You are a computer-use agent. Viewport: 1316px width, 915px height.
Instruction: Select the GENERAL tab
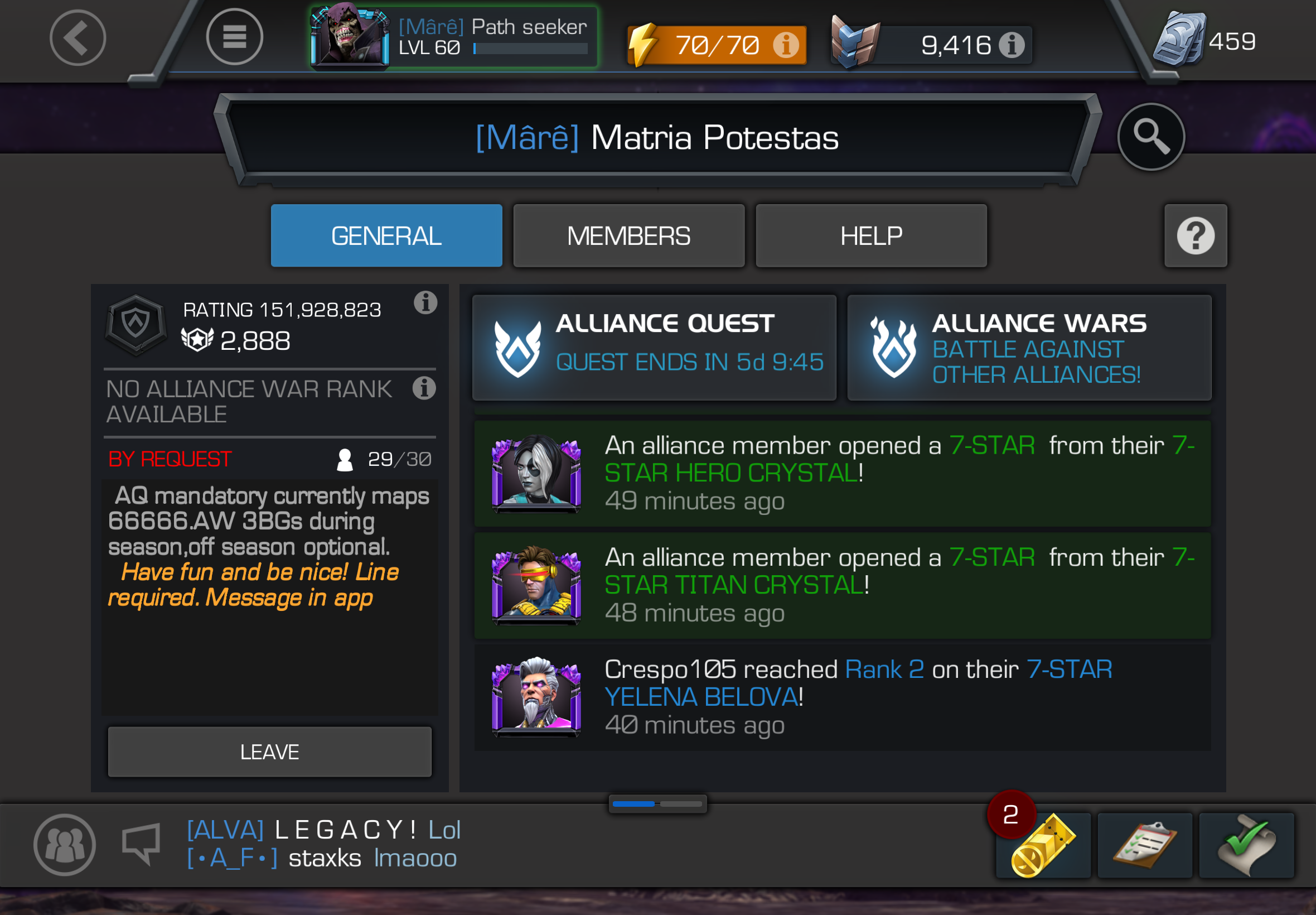click(387, 235)
